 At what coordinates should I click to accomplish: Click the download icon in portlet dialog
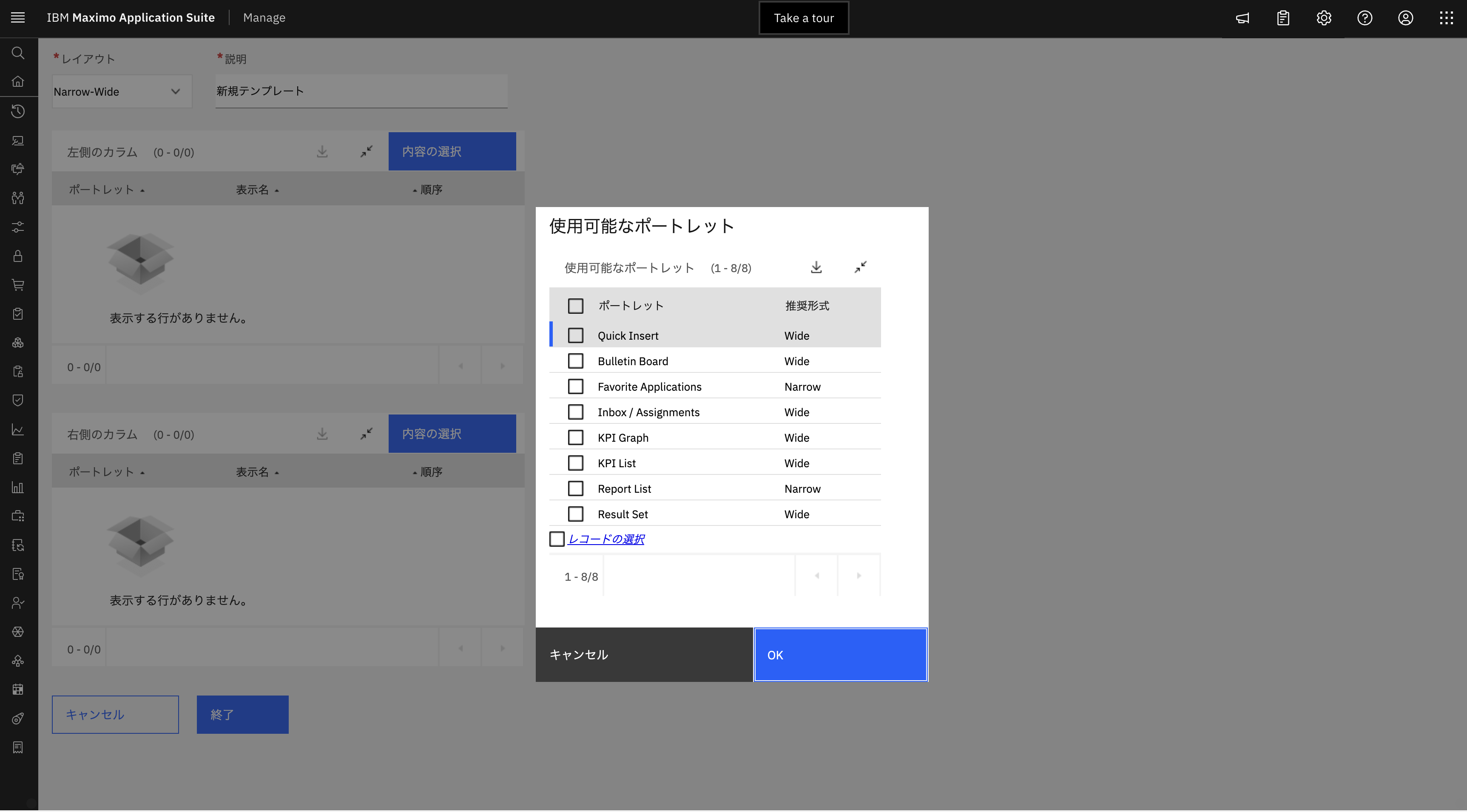coord(816,268)
